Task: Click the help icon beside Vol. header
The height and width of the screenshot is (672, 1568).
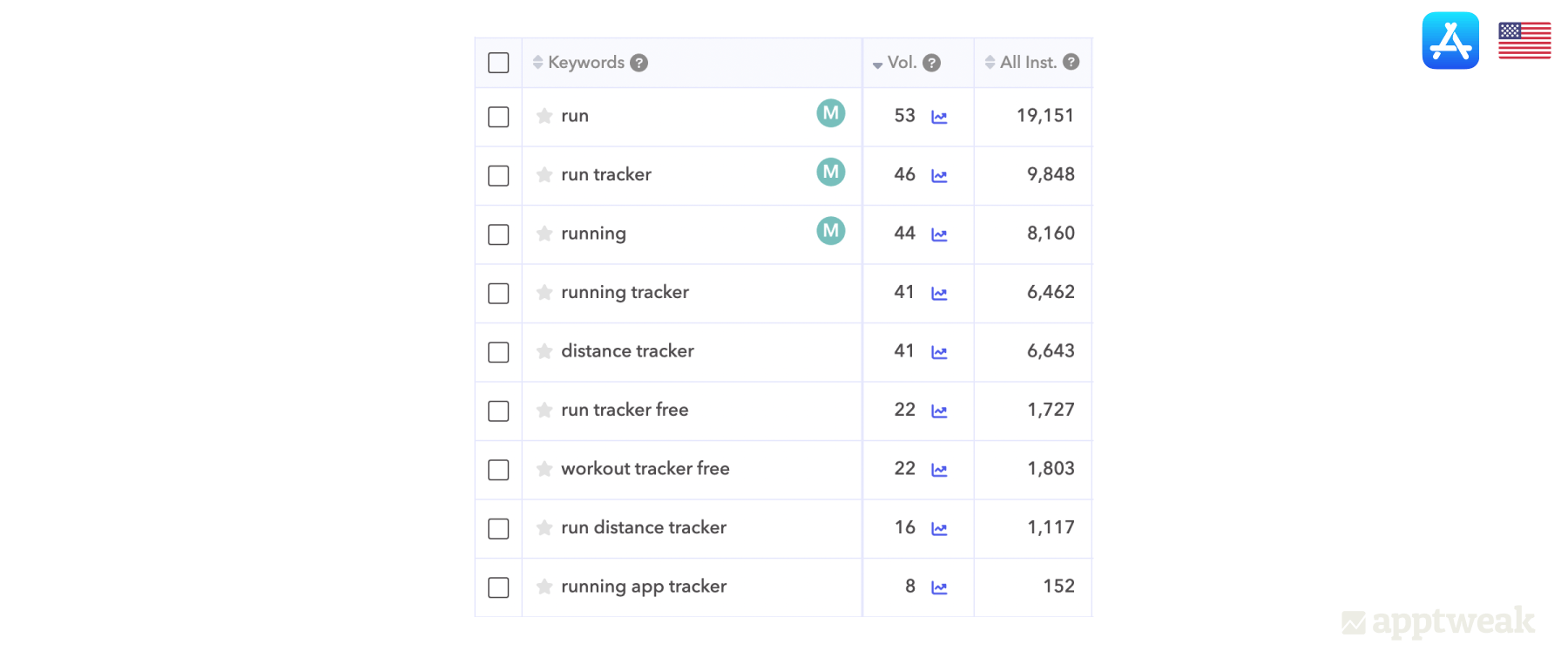Action: click(x=931, y=63)
